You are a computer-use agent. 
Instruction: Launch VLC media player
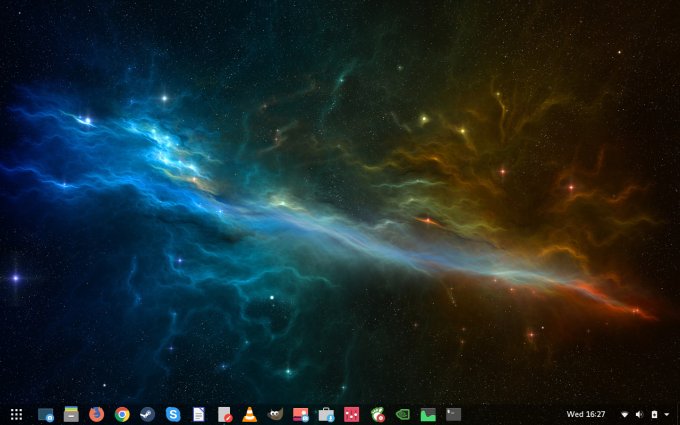click(250, 414)
